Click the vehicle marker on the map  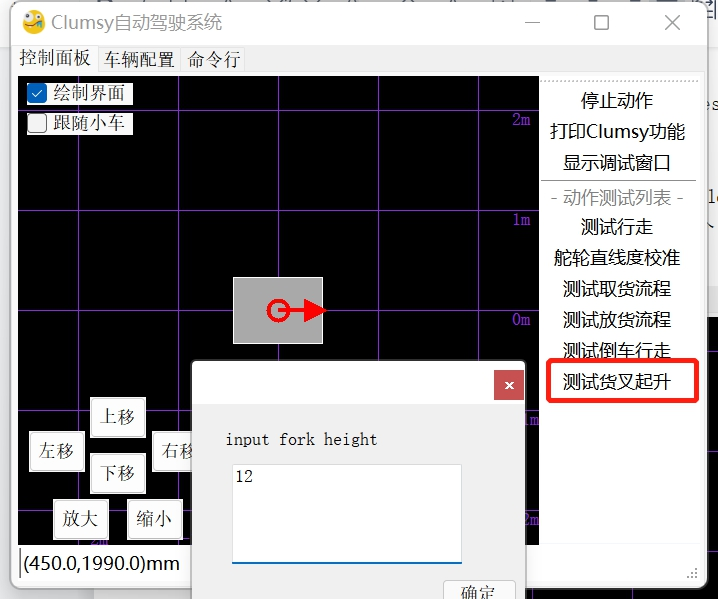tap(278, 311)
